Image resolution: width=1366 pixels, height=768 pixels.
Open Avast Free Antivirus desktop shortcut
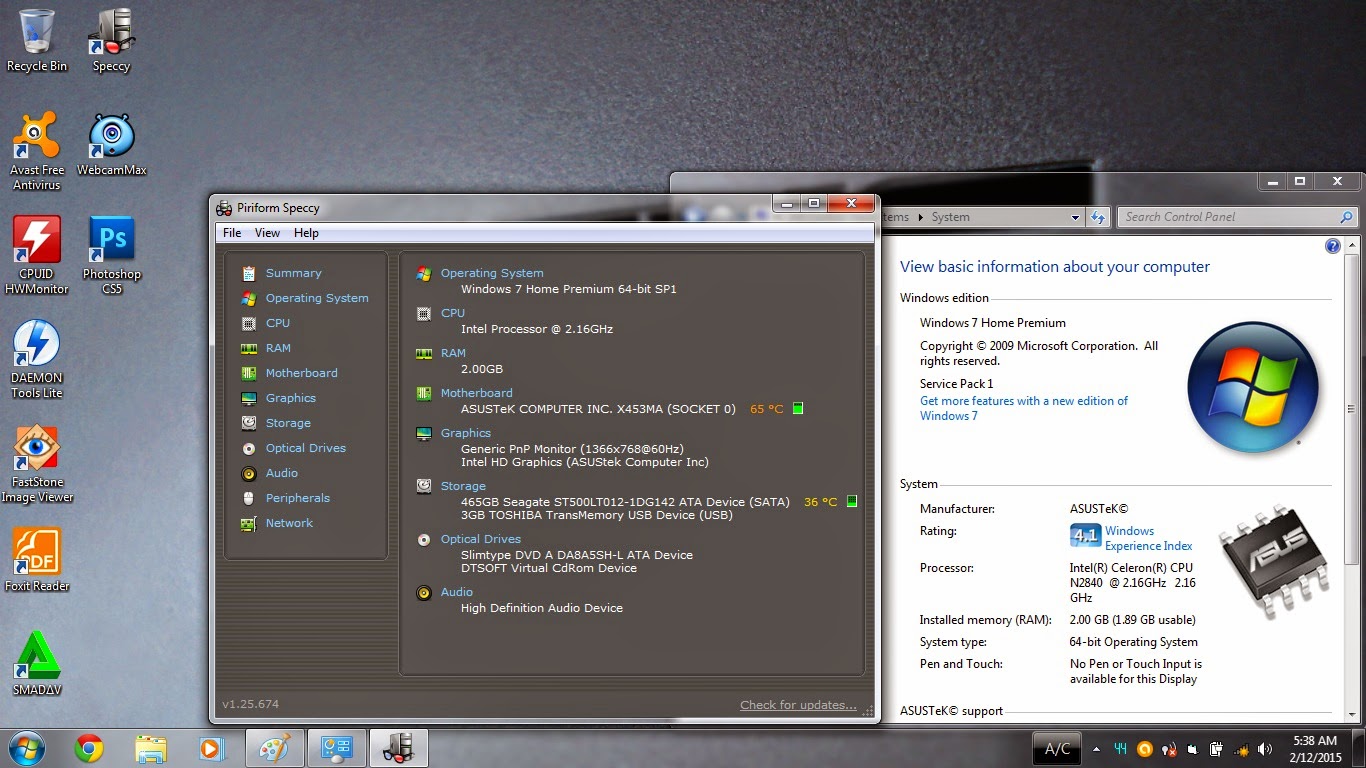coord(37,152)
